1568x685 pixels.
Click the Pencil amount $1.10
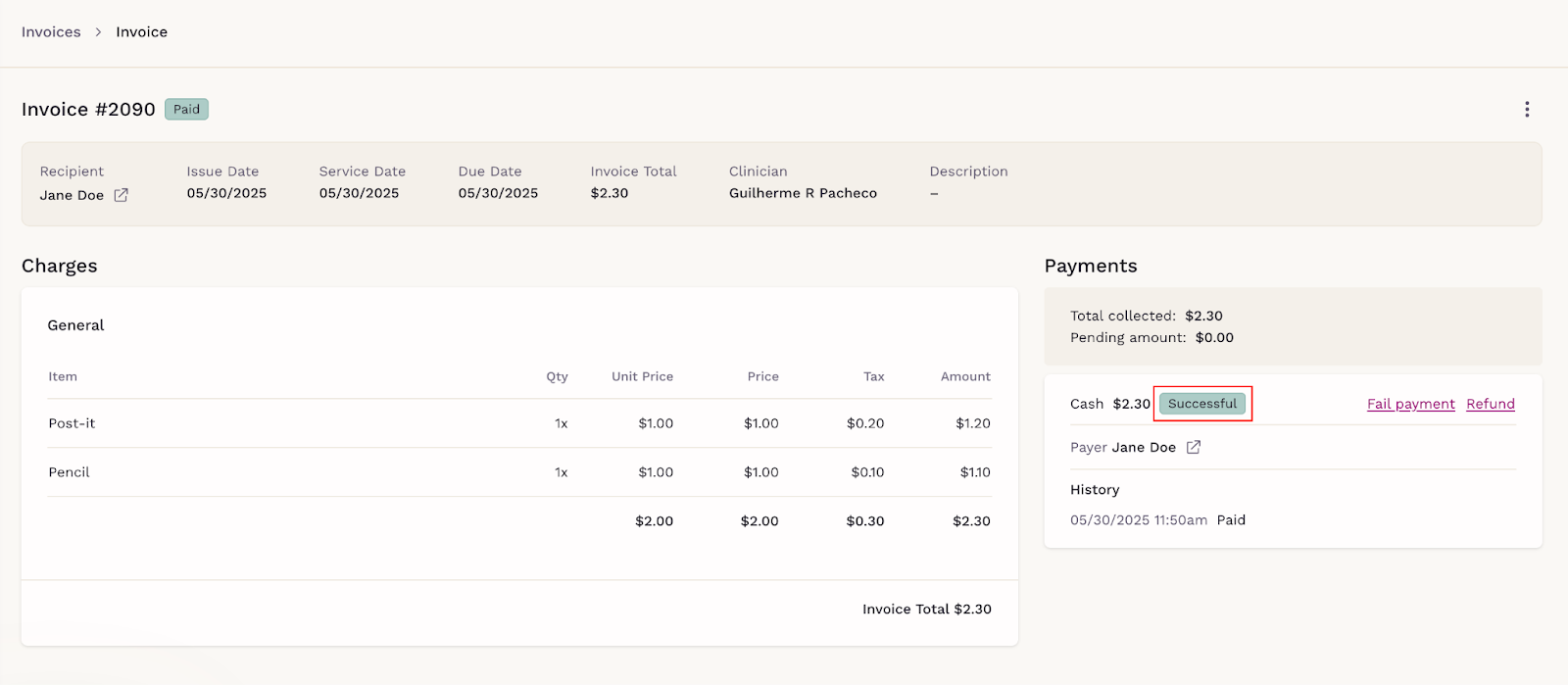[975, 472]
